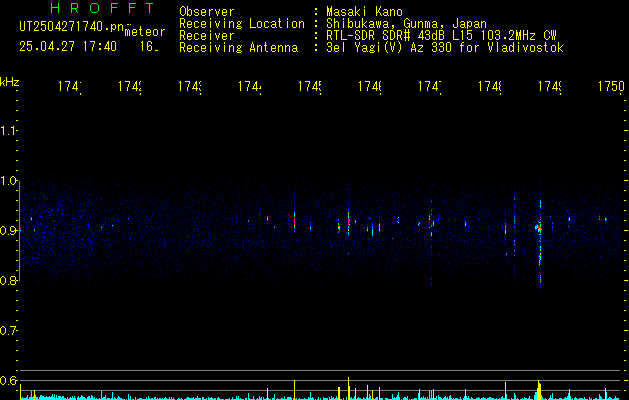Click the 1750 time axis marker

pos(611,86)
